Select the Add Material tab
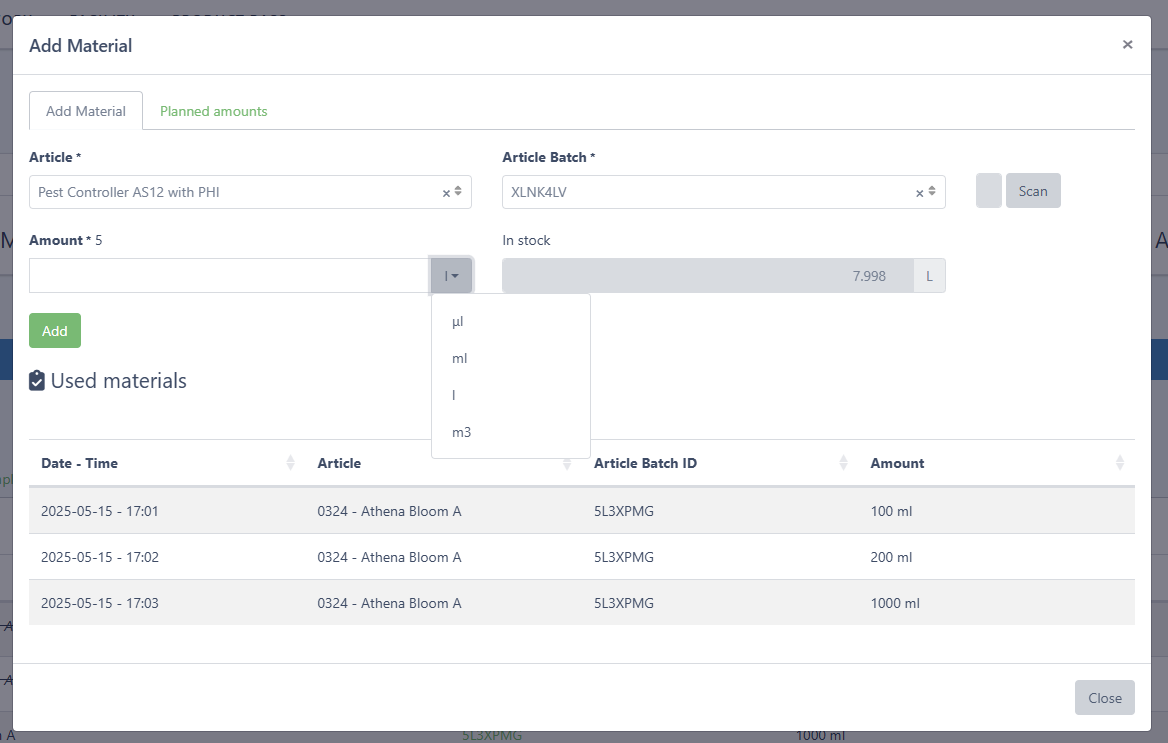Screen dimensions: 1168x743 (x=86, y=111)
